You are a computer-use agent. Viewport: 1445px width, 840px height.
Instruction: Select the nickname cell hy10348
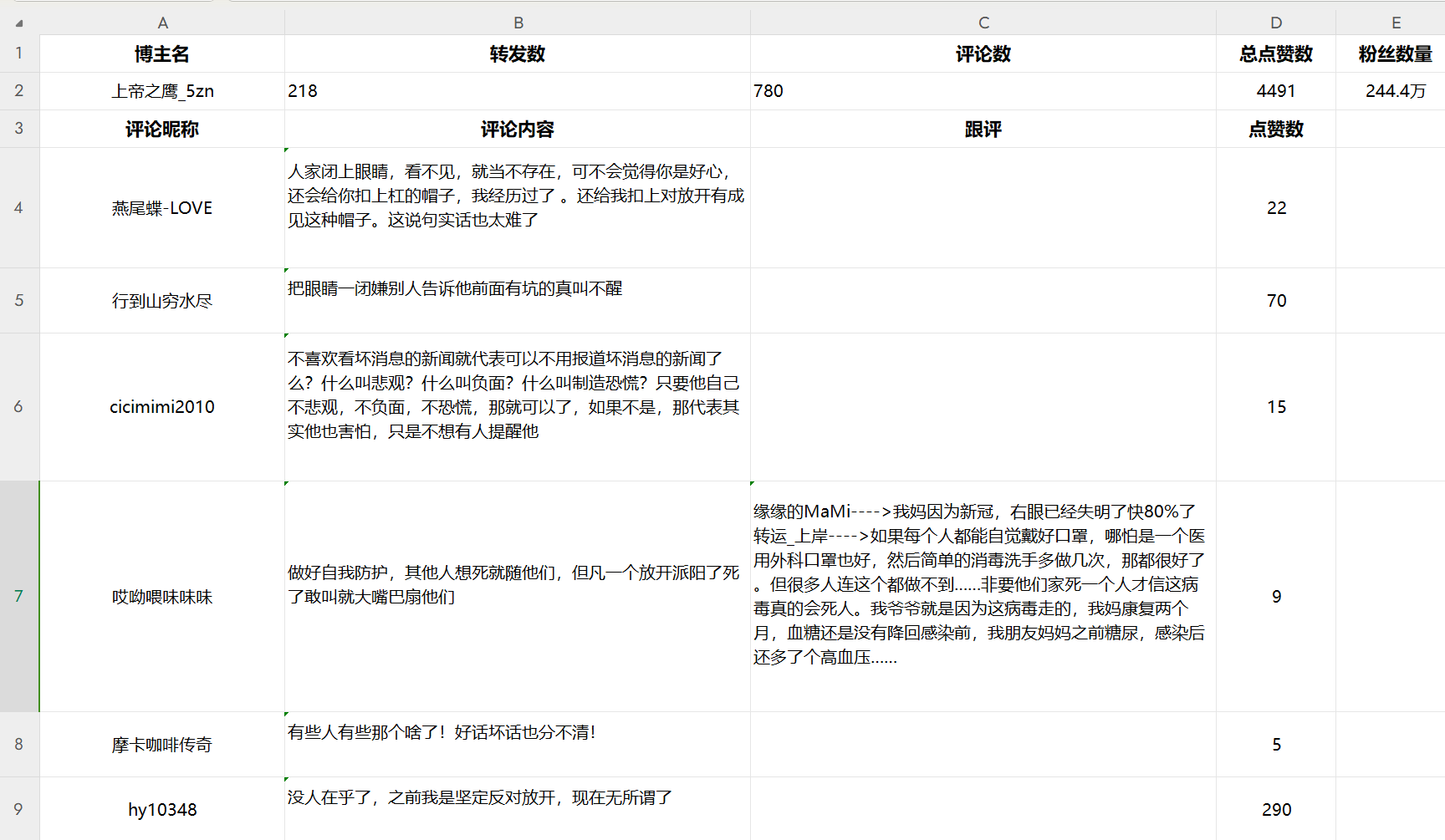[x=162, y=809]
